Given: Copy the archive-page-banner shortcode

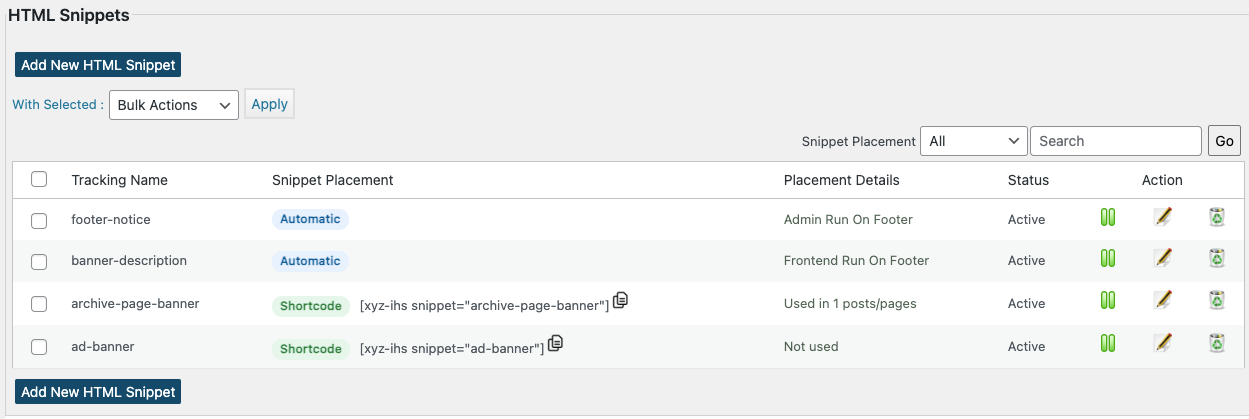Looking at the screenshot, I should point(620,299).
